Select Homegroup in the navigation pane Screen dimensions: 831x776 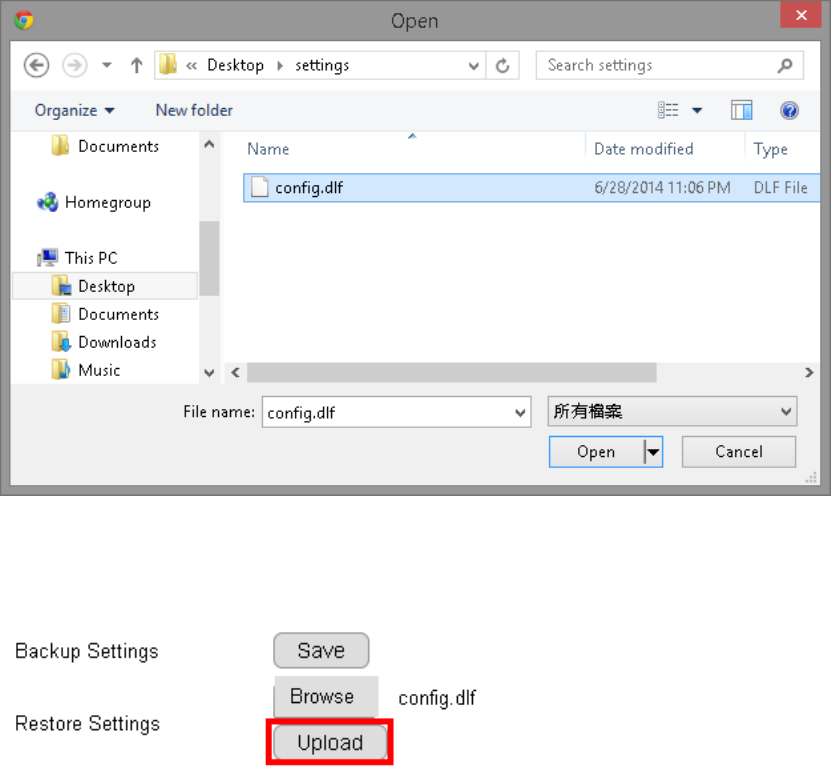click(x=108, y=202)
